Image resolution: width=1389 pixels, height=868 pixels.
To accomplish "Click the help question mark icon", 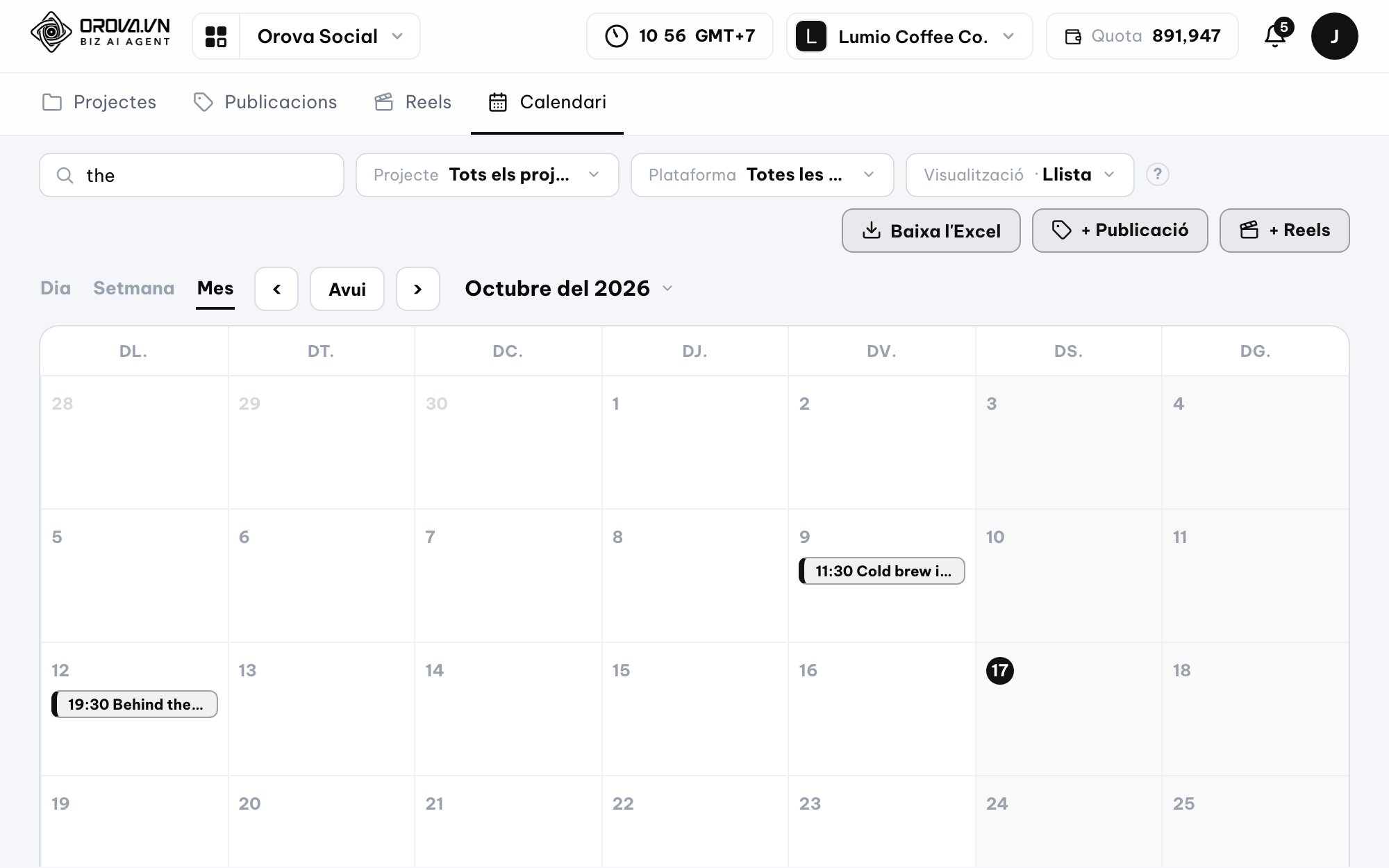I will pos(1157,174).
